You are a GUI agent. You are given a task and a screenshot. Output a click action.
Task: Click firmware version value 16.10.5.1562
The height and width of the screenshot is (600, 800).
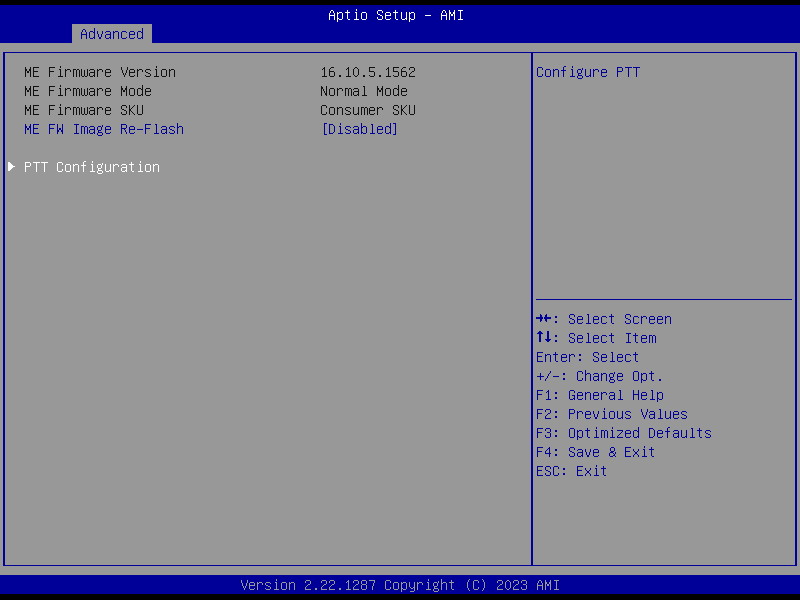(x=368, y=72)
